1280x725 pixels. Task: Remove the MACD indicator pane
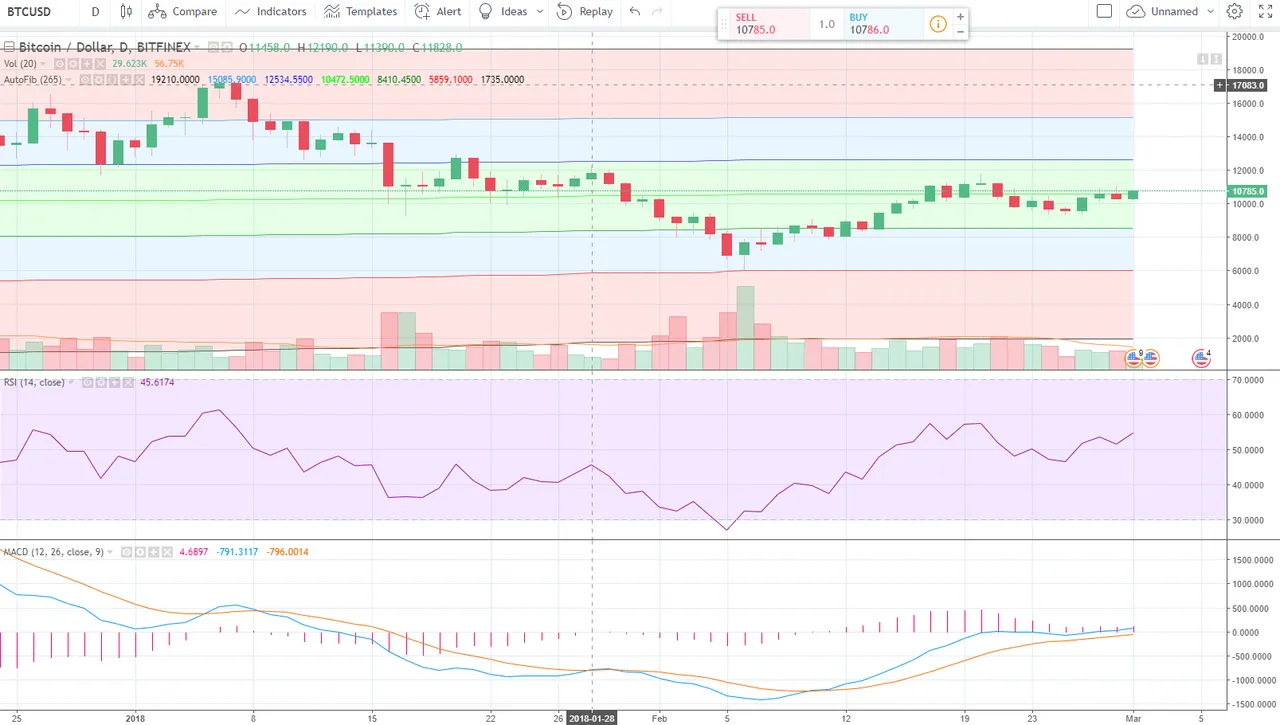click(x=167, y=552)
